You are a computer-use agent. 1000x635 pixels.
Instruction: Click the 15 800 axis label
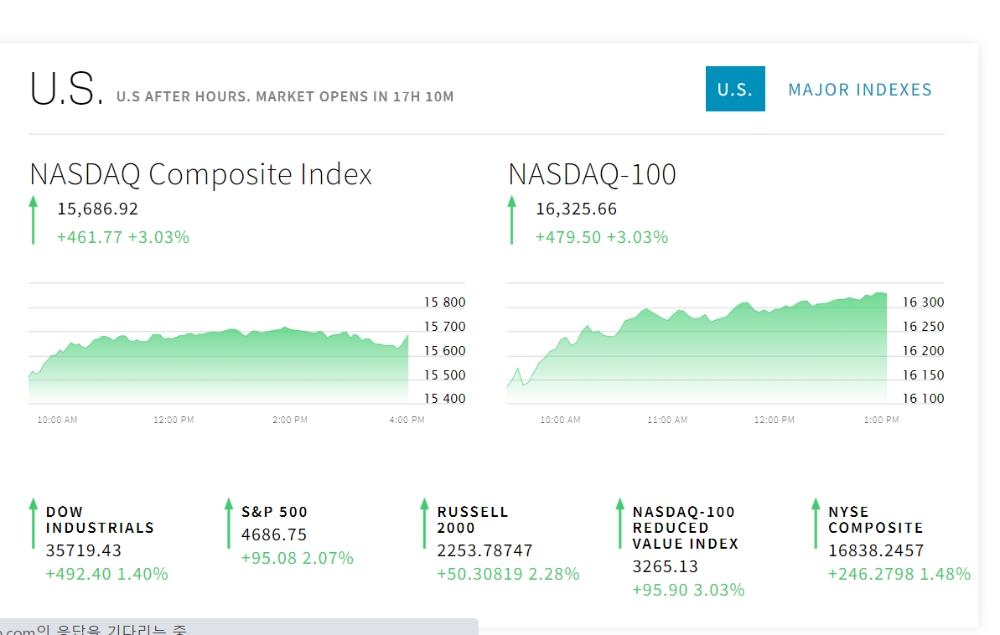(x=445, y=302)
